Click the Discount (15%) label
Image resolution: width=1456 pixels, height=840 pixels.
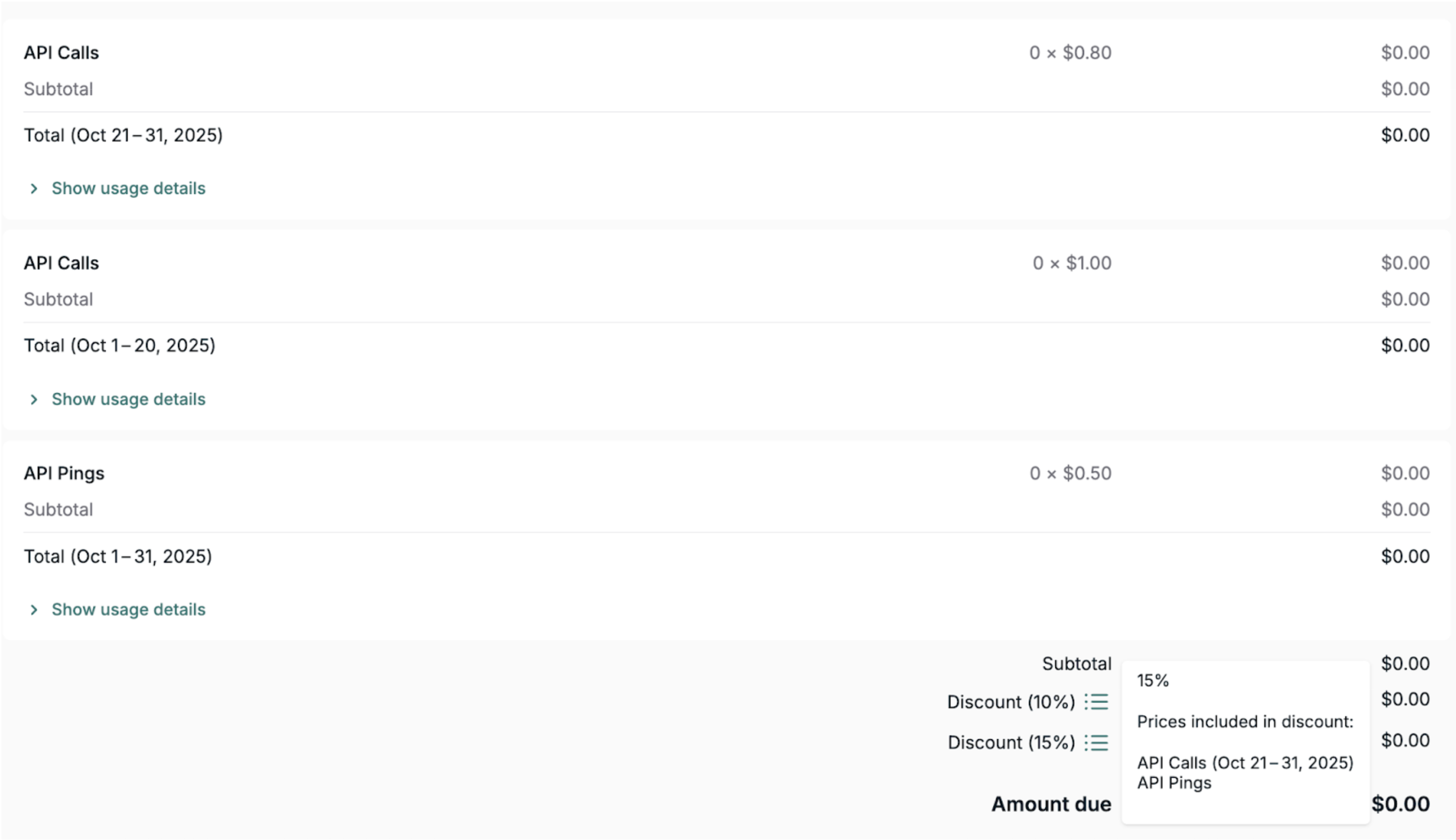(x=1010, y=743)
